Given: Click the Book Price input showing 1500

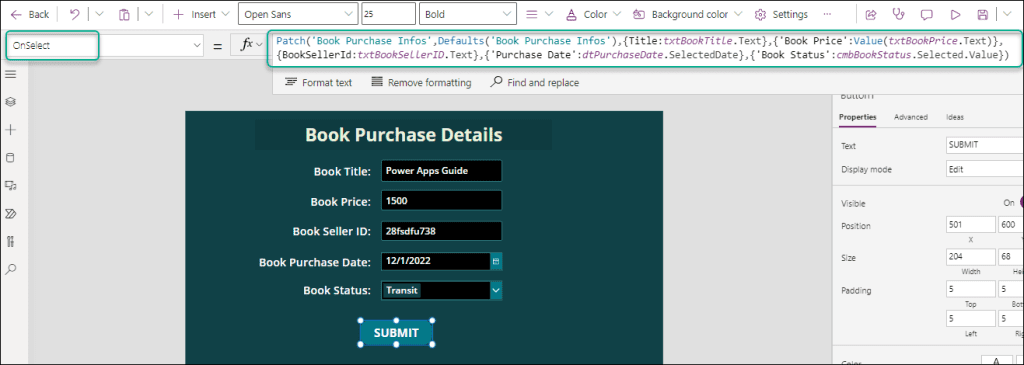Looking at the screenshot, I should [x=441, y=201].
